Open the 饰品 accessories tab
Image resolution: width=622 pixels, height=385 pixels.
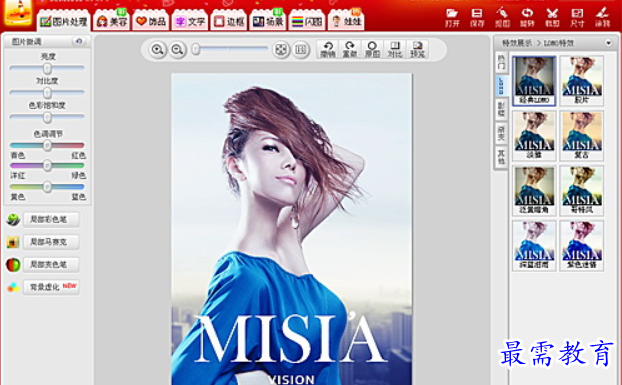click(x=151, y=21)
